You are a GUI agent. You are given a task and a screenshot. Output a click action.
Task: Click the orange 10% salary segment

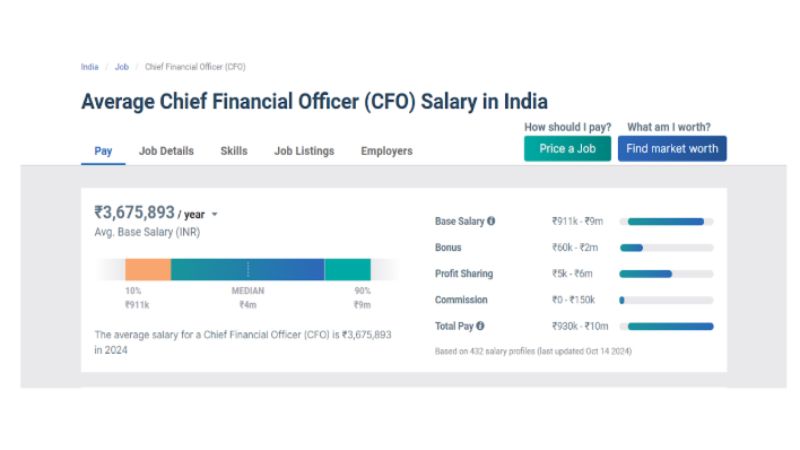coord(148,269)
